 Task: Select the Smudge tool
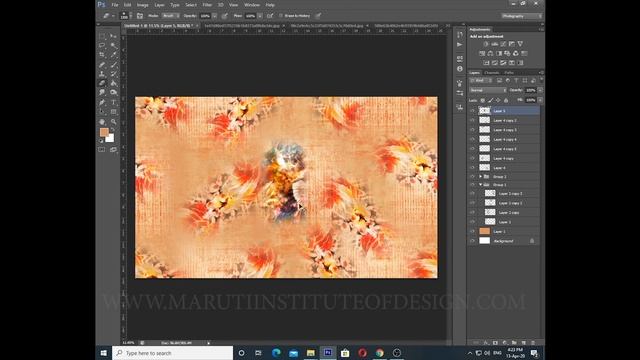click(102, 93)
